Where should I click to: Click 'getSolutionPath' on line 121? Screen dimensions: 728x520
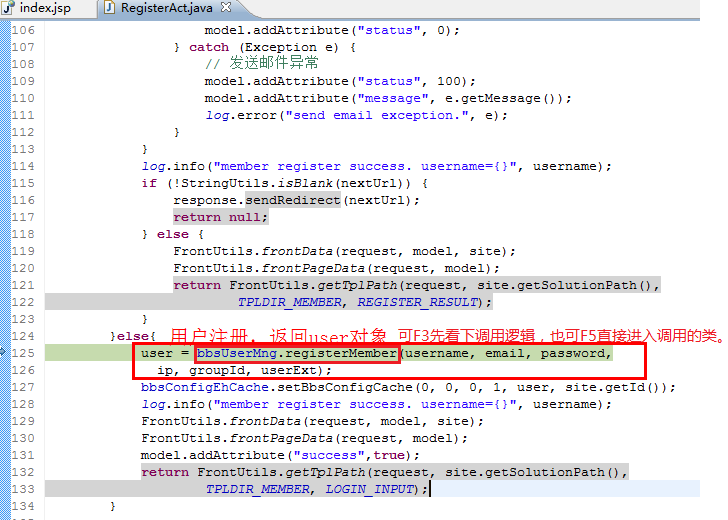[x=577, y=285]
